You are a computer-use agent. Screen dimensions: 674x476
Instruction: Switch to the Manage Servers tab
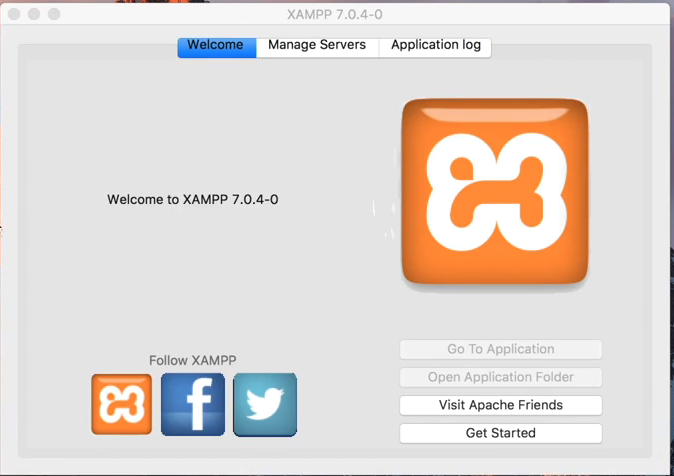pyautogui.click(x=317, y=45)
